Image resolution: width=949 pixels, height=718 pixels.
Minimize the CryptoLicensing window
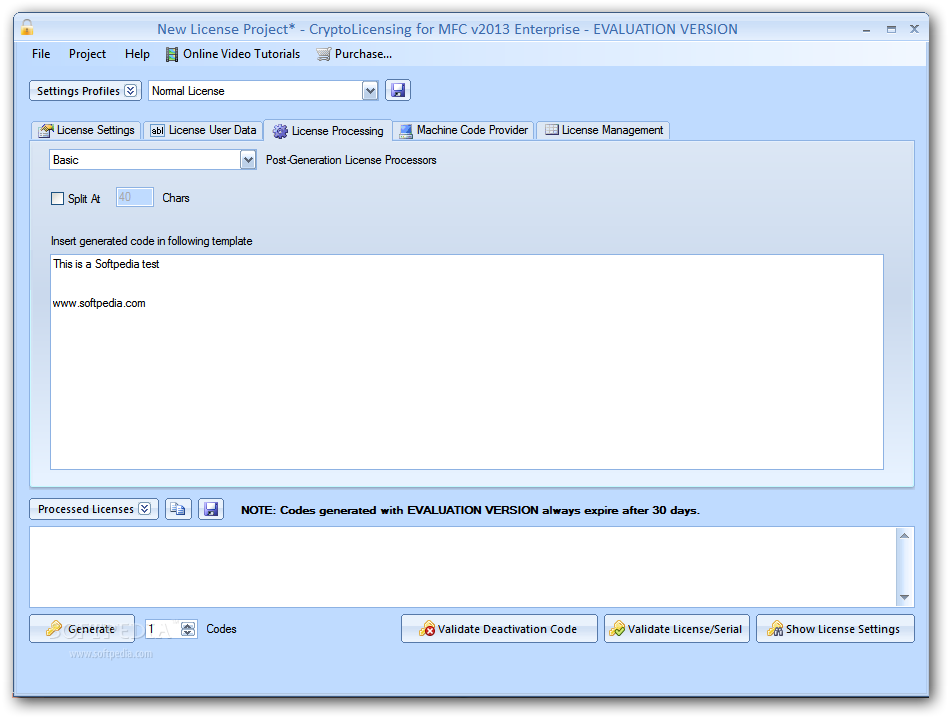pos(867,29)
